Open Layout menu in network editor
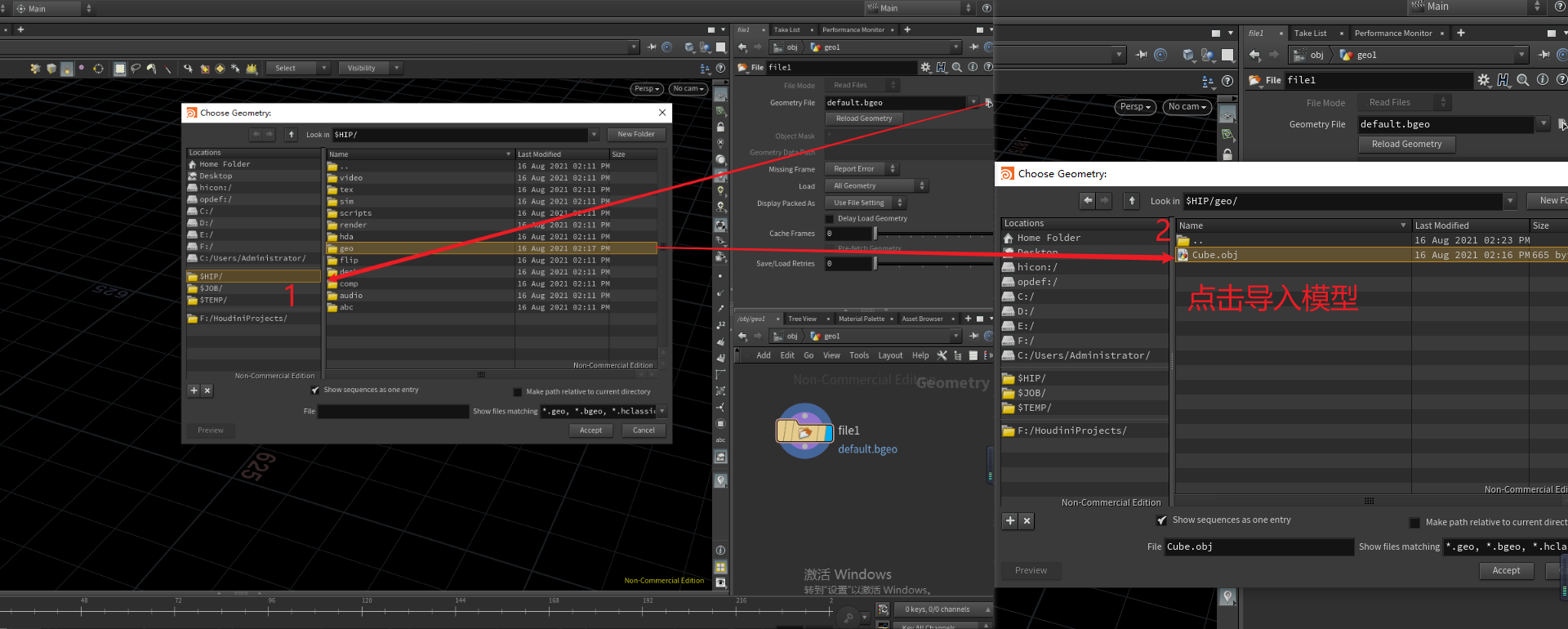The image size is (1568, 629). coord(890,356)
